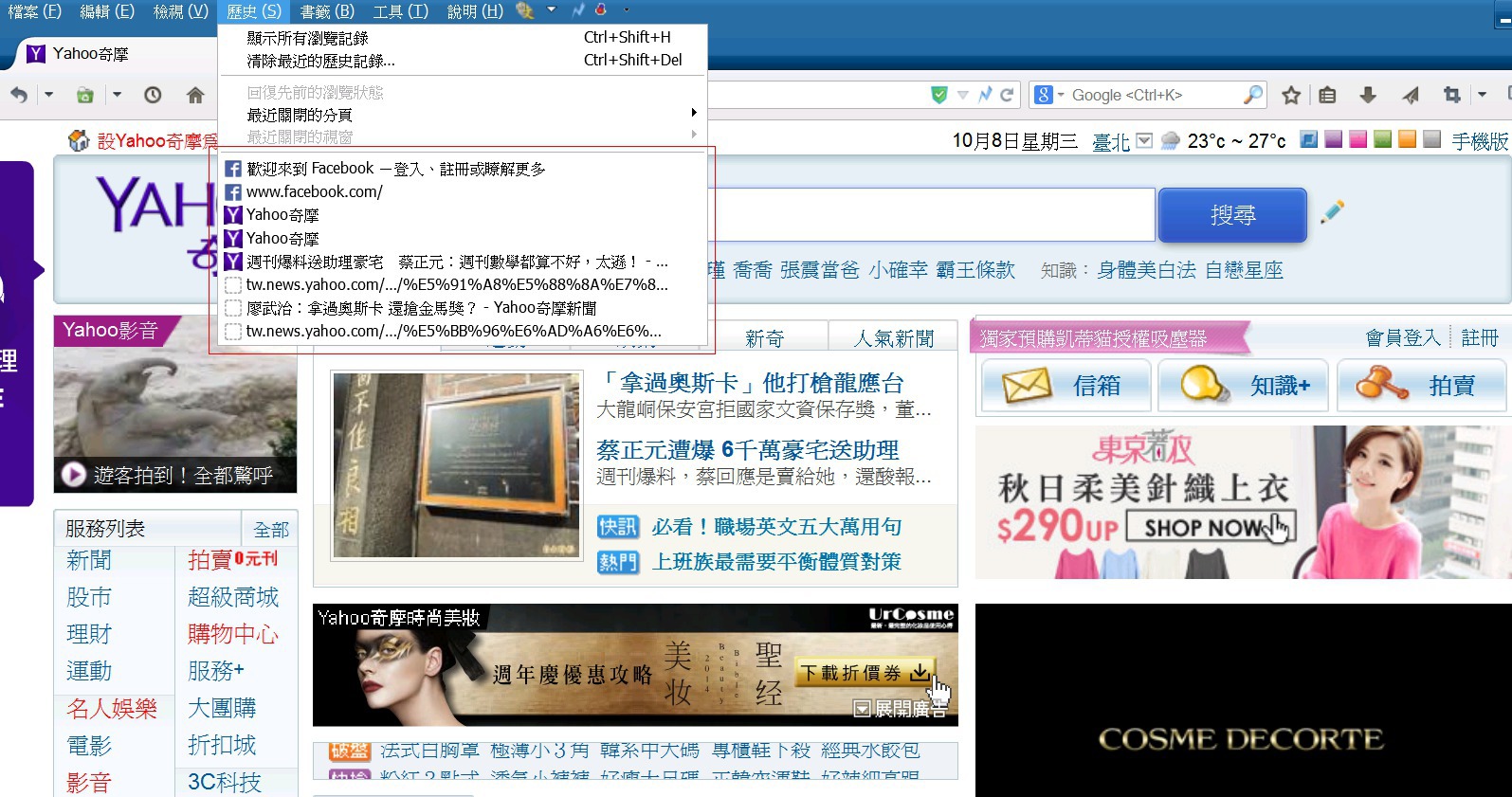Choose 清除最近的歷史記錄... menu entry
This screenshot has height=797, width=1512.
pos(464,61)
